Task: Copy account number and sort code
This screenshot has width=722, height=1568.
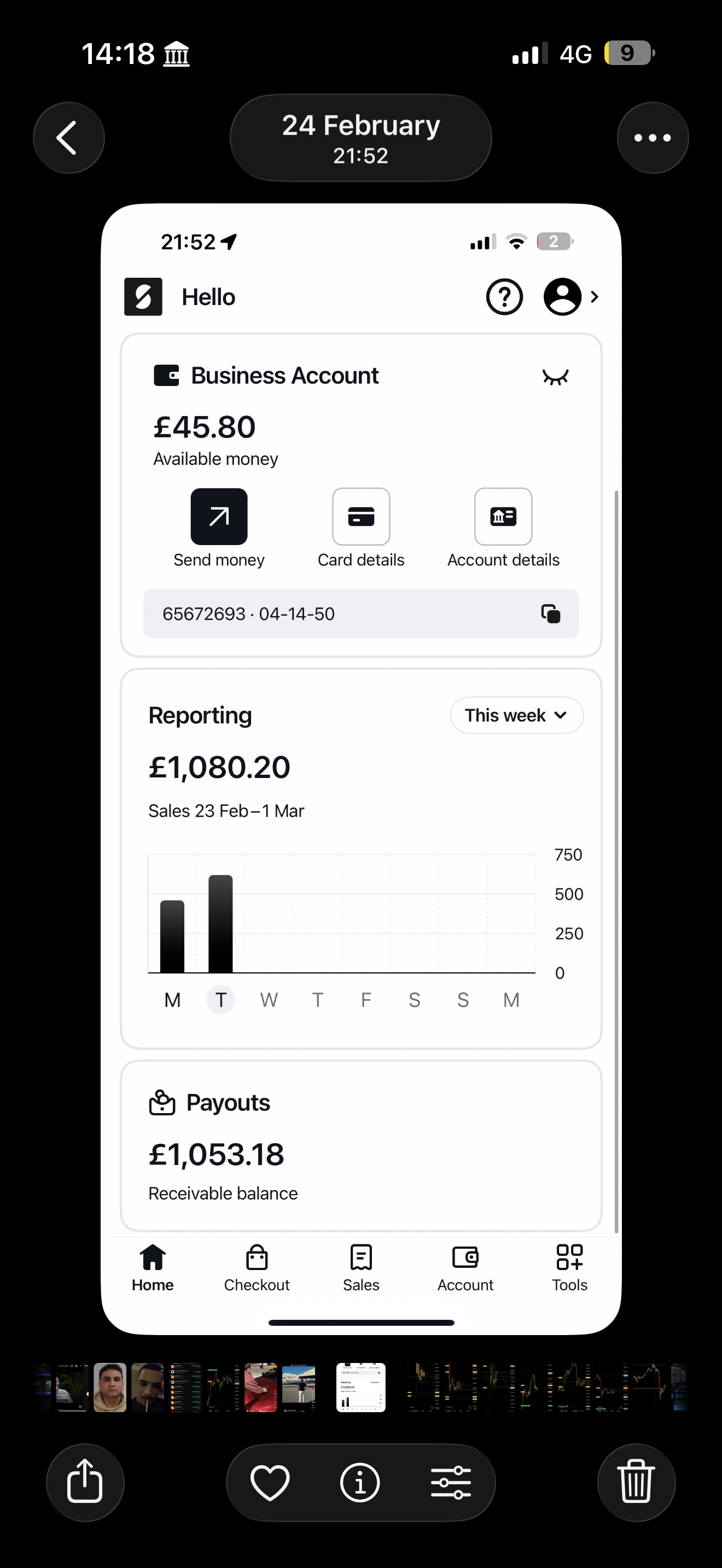Action: click(x=550, y=613)
